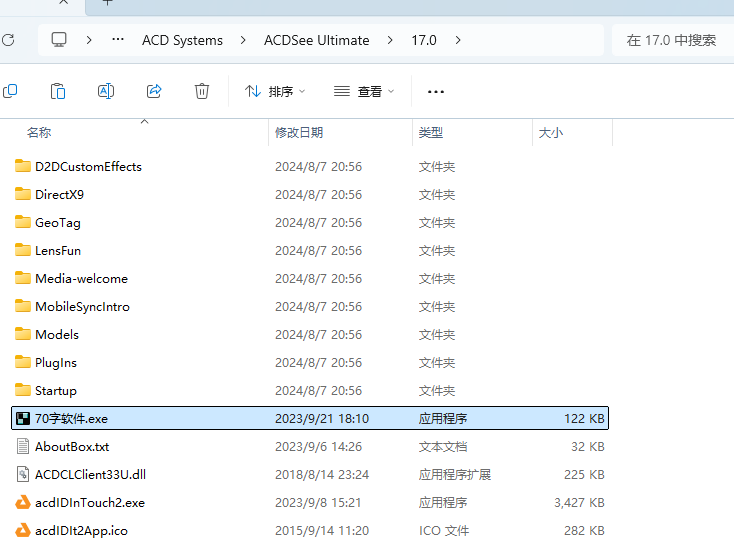Click the 17.0 breadcrumb segment
Viewport: 734px width, 542px height.
(x=424, y=40)
